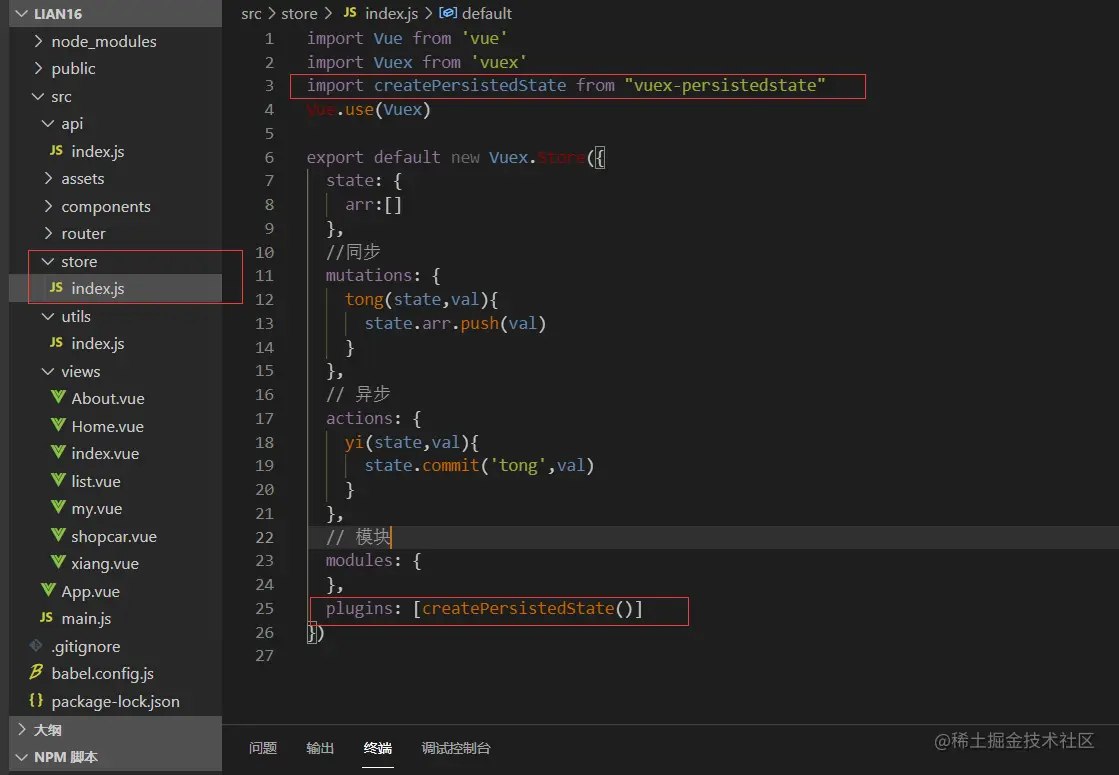
Task: Click index.js in the breadcrumb path
Action: 391,14
